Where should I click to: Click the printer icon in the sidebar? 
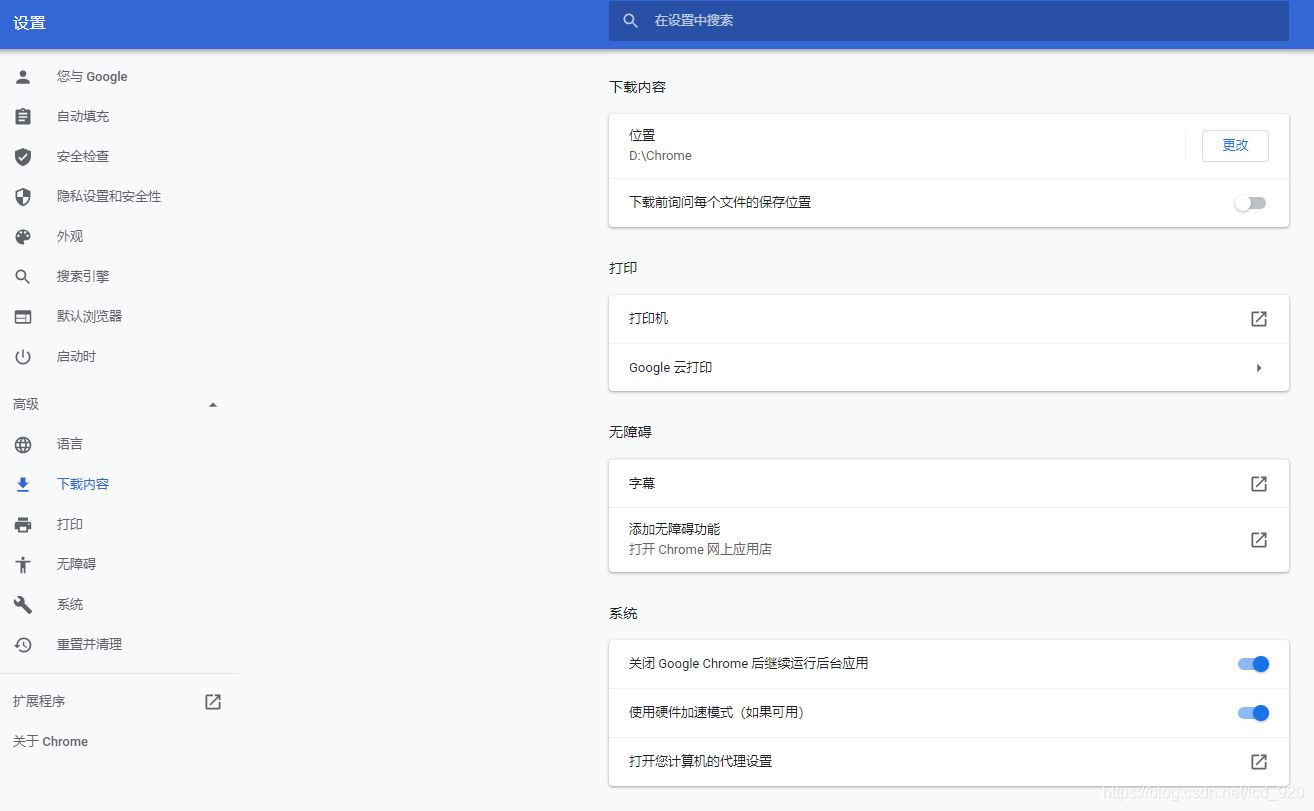coord(23,525)
